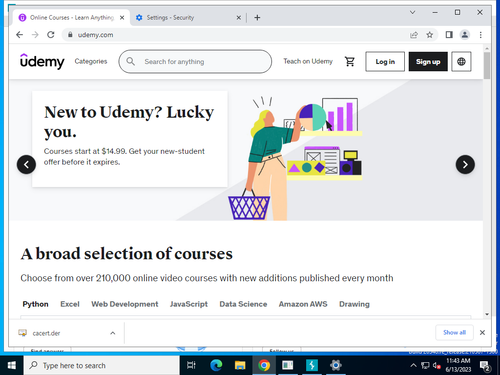Click the scrollbar down arrow
Screen dimensions: 500x375
pos(487,314)
